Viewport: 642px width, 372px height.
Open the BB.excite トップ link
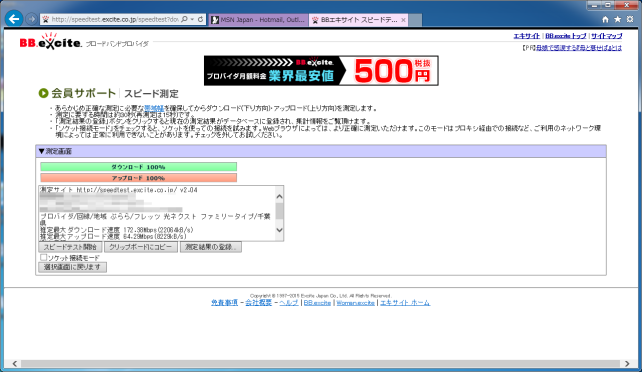[x=565, y=36]
